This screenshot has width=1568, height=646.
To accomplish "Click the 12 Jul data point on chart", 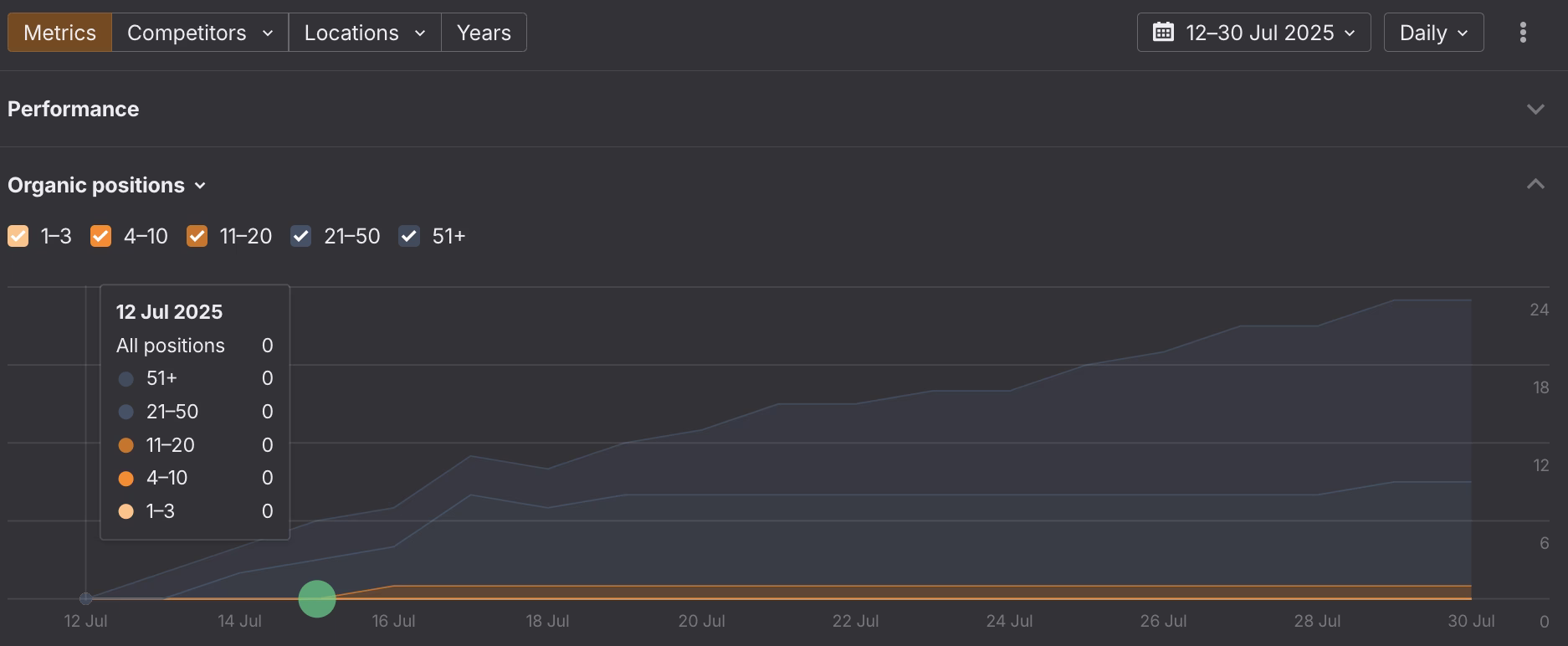I will coord(85,598).
